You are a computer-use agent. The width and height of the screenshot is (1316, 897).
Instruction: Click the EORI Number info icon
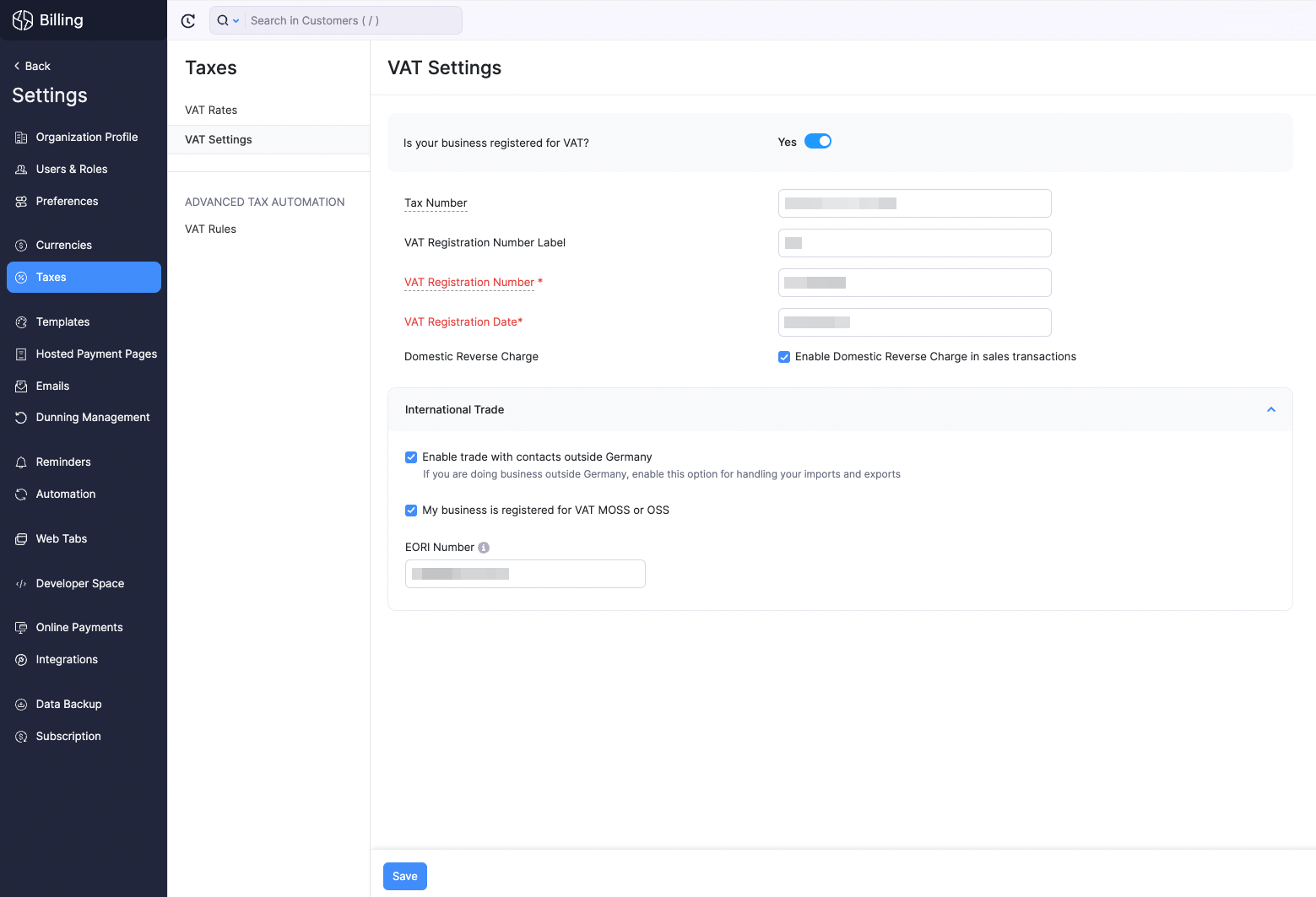click(483, 547)
